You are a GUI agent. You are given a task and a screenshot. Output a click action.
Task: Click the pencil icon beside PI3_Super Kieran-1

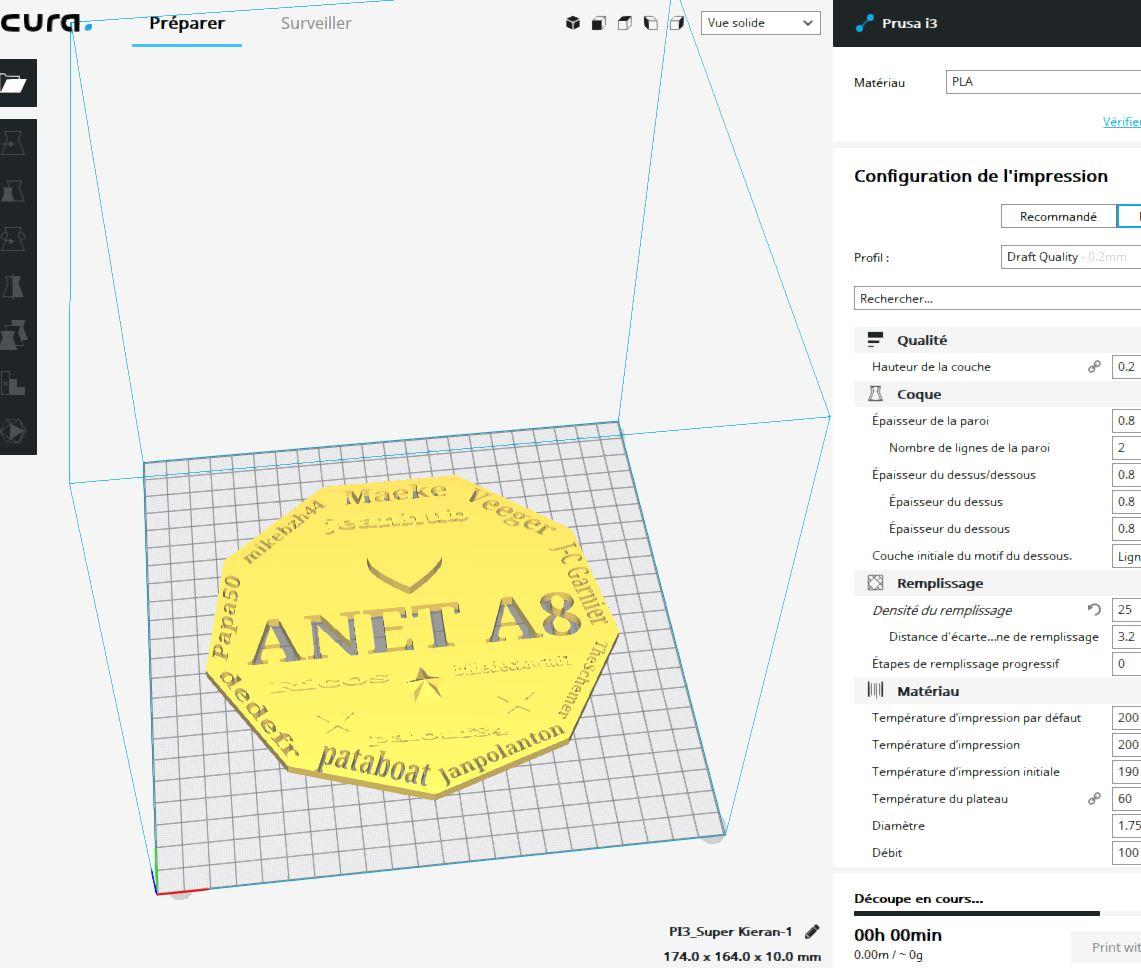click(812, 932)
